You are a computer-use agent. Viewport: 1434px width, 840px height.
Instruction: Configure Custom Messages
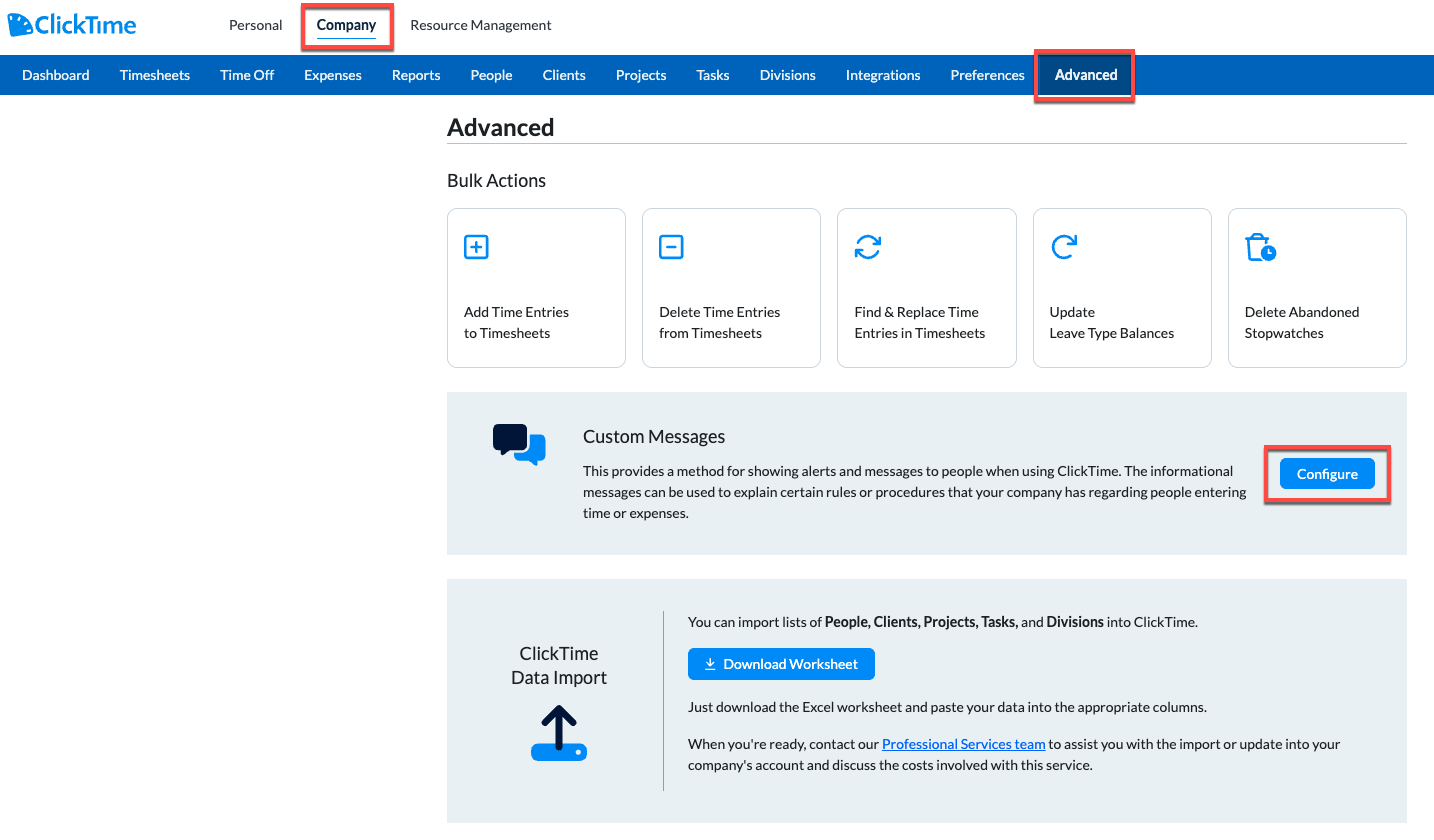click(1327, 474)
